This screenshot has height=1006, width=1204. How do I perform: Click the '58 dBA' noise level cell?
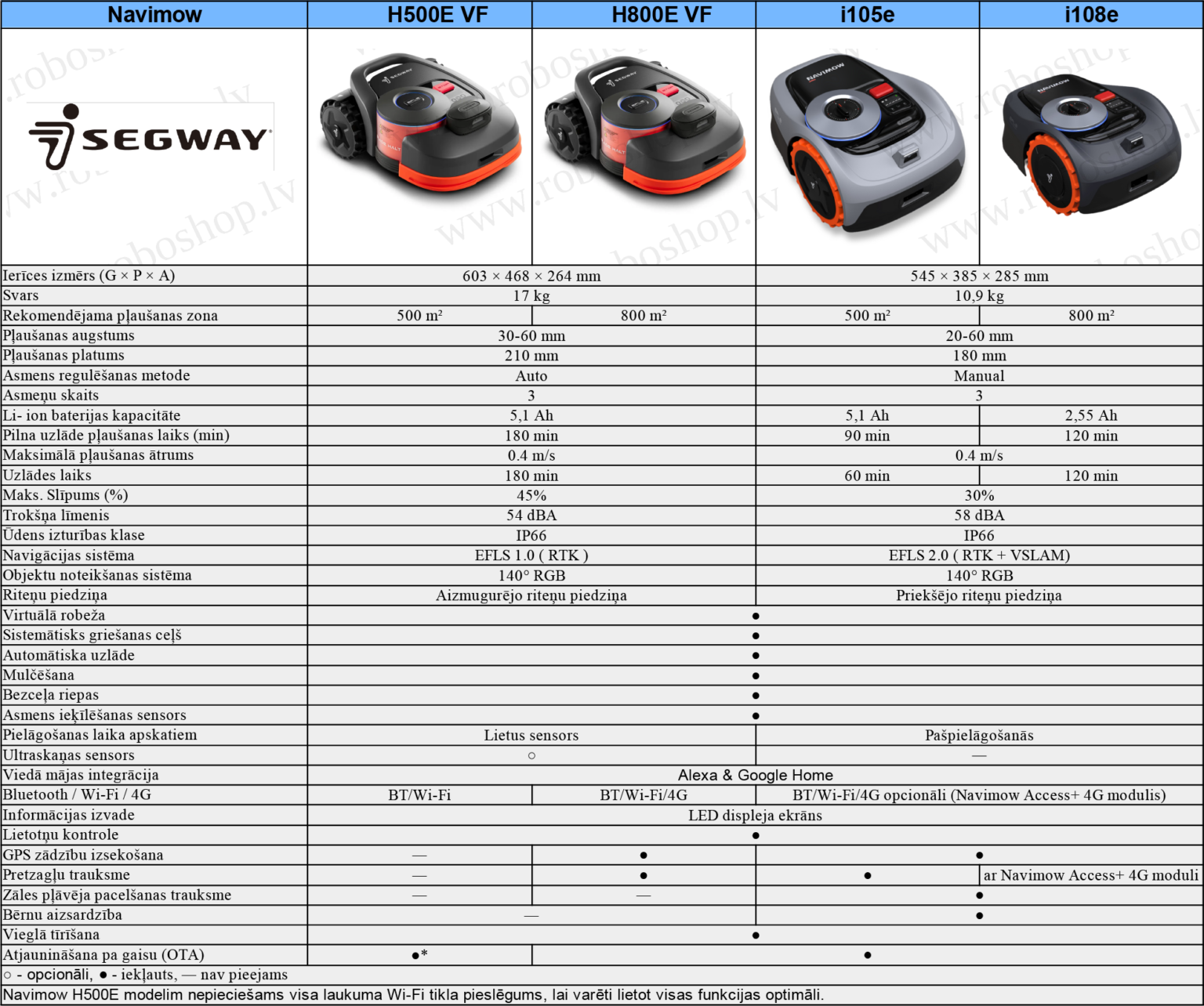click(x=980, y=516)
